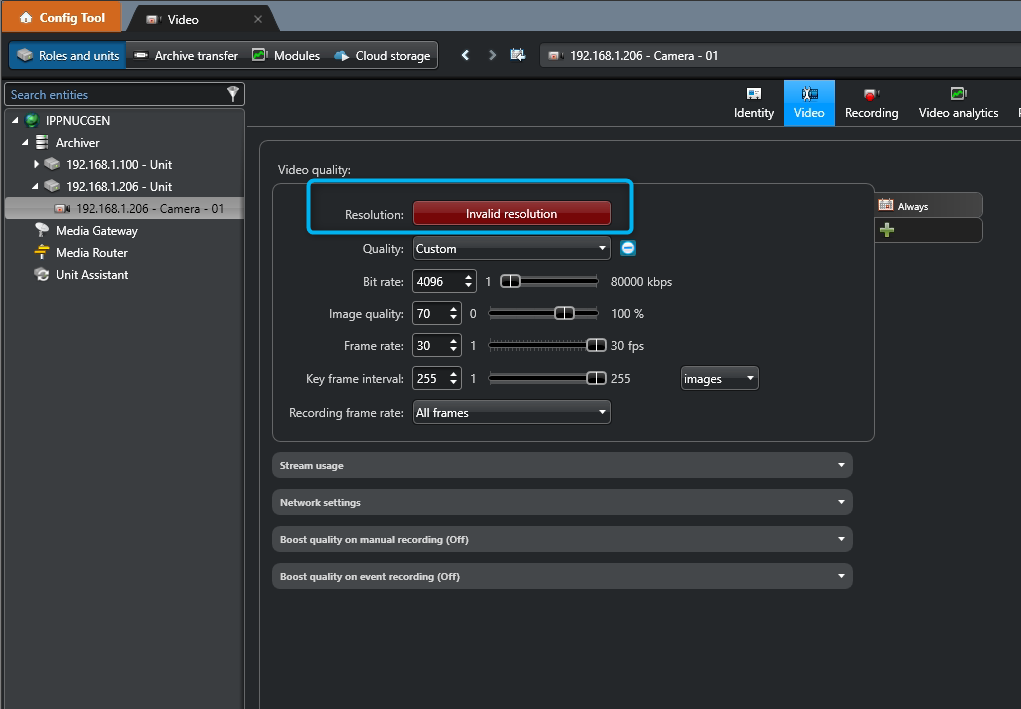Screen dimensions: 1021x709
Task: Click the Always schedule button
Action: click(927, 206)
